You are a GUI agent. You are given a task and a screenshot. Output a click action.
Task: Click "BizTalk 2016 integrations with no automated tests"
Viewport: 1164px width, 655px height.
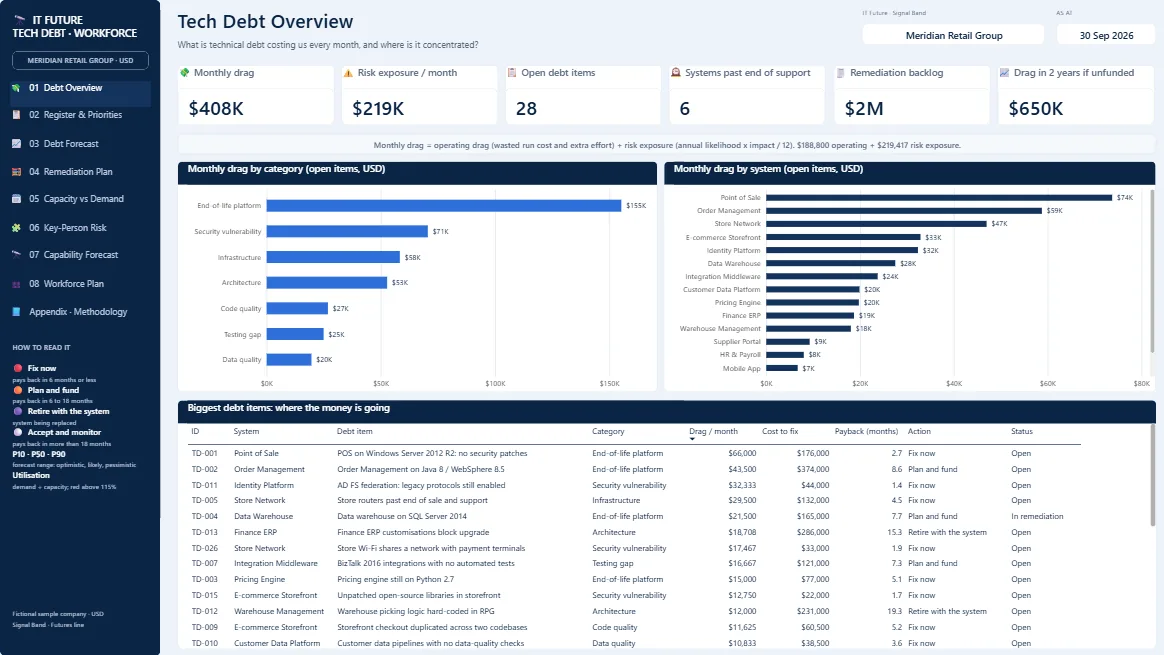point(426,564)
